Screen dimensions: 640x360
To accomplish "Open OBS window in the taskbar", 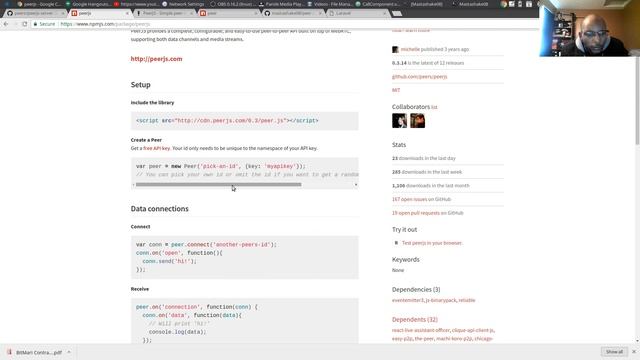I will tap(234, 4).
